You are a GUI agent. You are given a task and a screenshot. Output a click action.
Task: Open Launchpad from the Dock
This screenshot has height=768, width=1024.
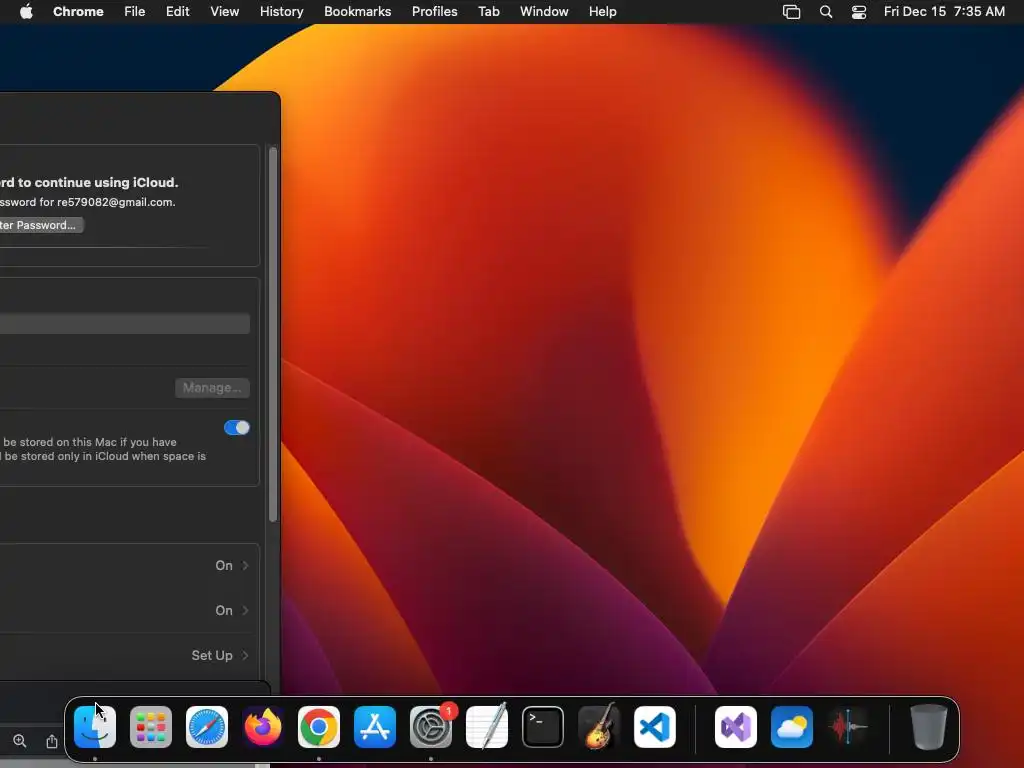tap(151, 727)
